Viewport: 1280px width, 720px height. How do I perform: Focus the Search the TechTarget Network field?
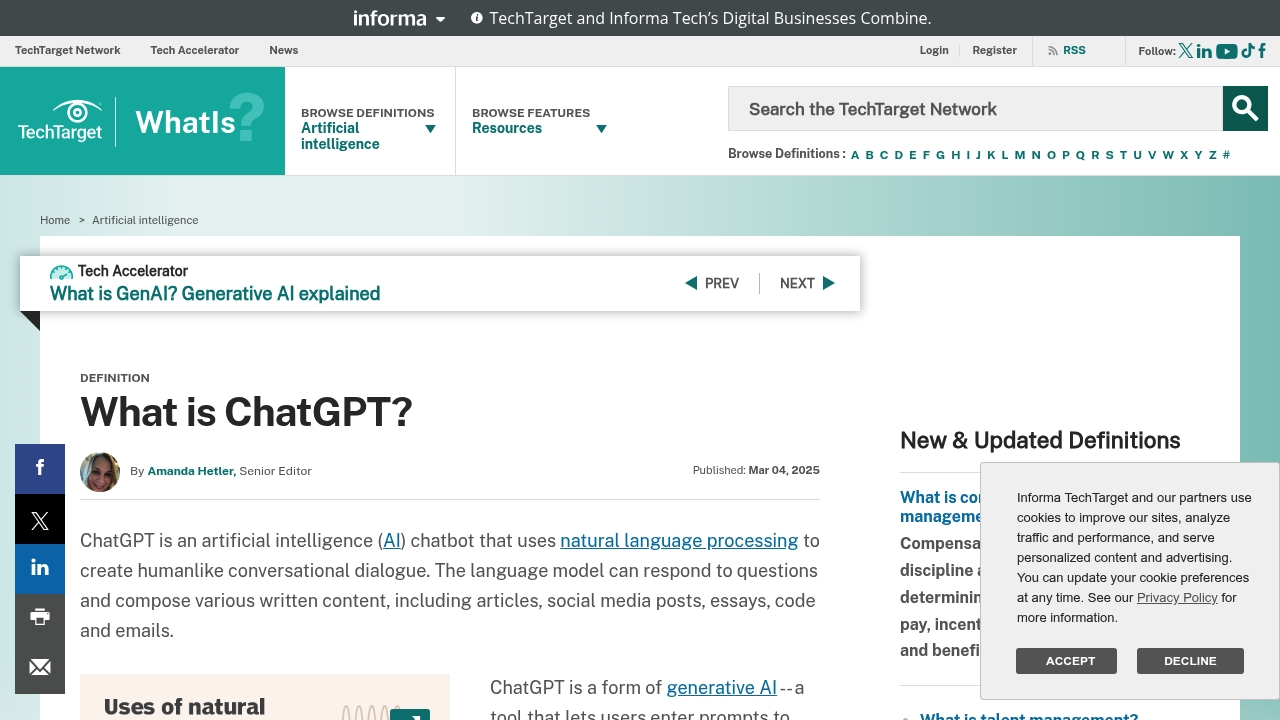pos(975,108)
